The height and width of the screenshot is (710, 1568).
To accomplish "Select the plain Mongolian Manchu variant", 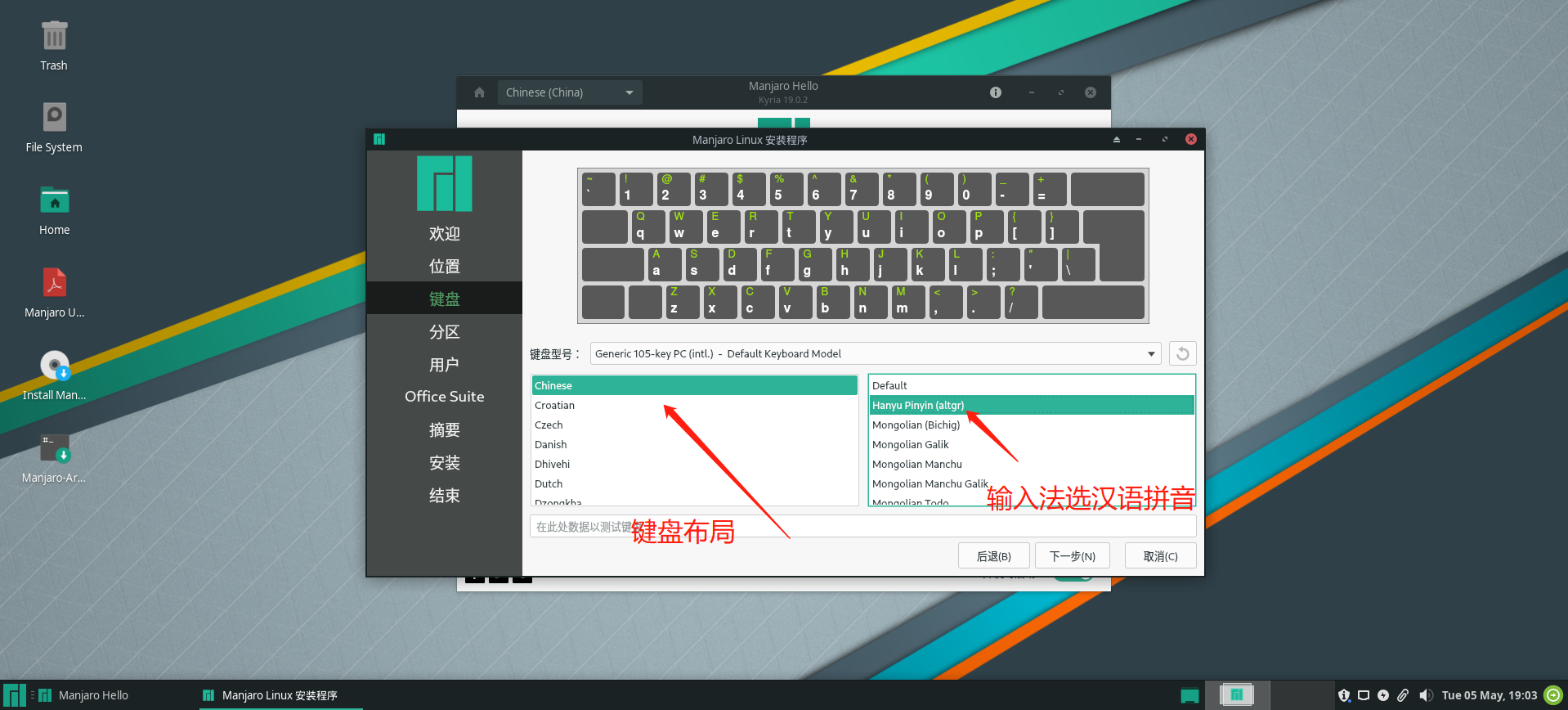I will point(1032,464).
